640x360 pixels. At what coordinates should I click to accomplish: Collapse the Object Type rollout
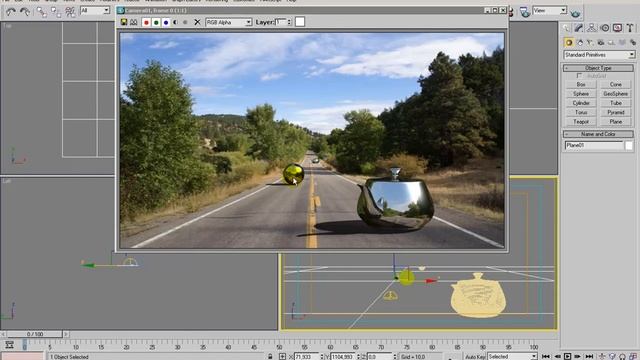coord(598,68)
